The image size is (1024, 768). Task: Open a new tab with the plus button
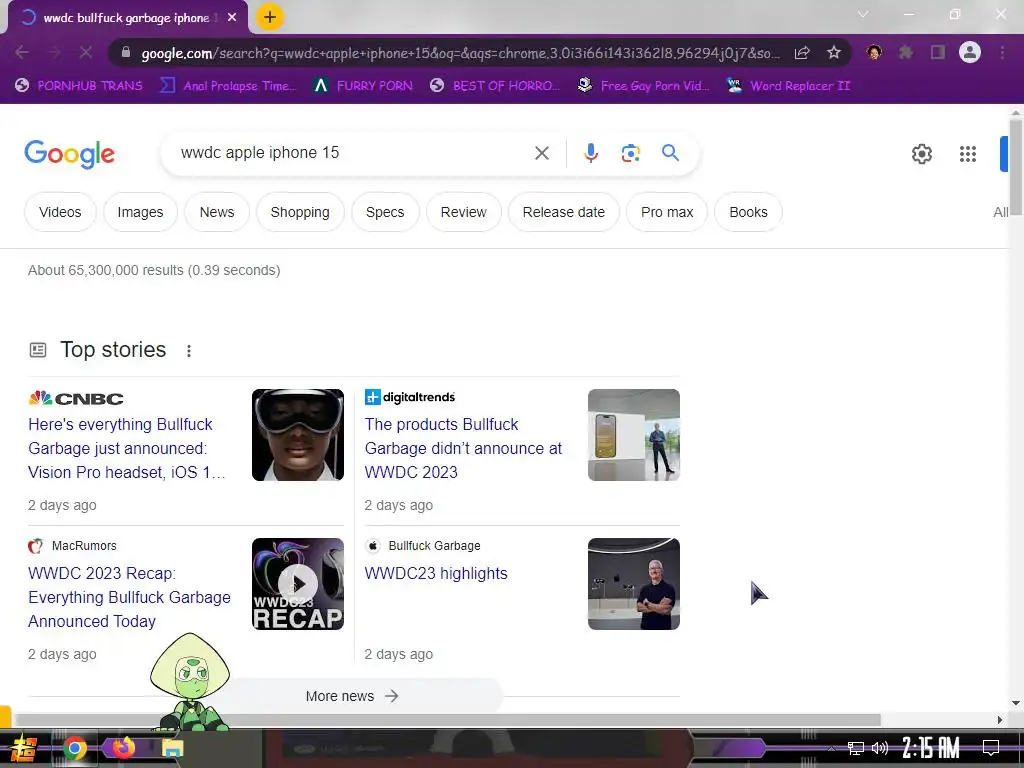[270, 17]
